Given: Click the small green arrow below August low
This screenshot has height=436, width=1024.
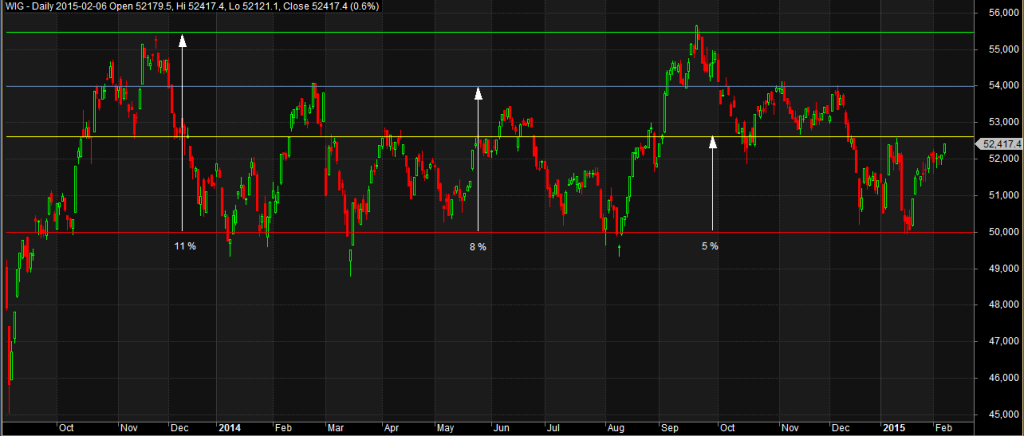Looking at the screenshot, I should (x=620, y=246).
